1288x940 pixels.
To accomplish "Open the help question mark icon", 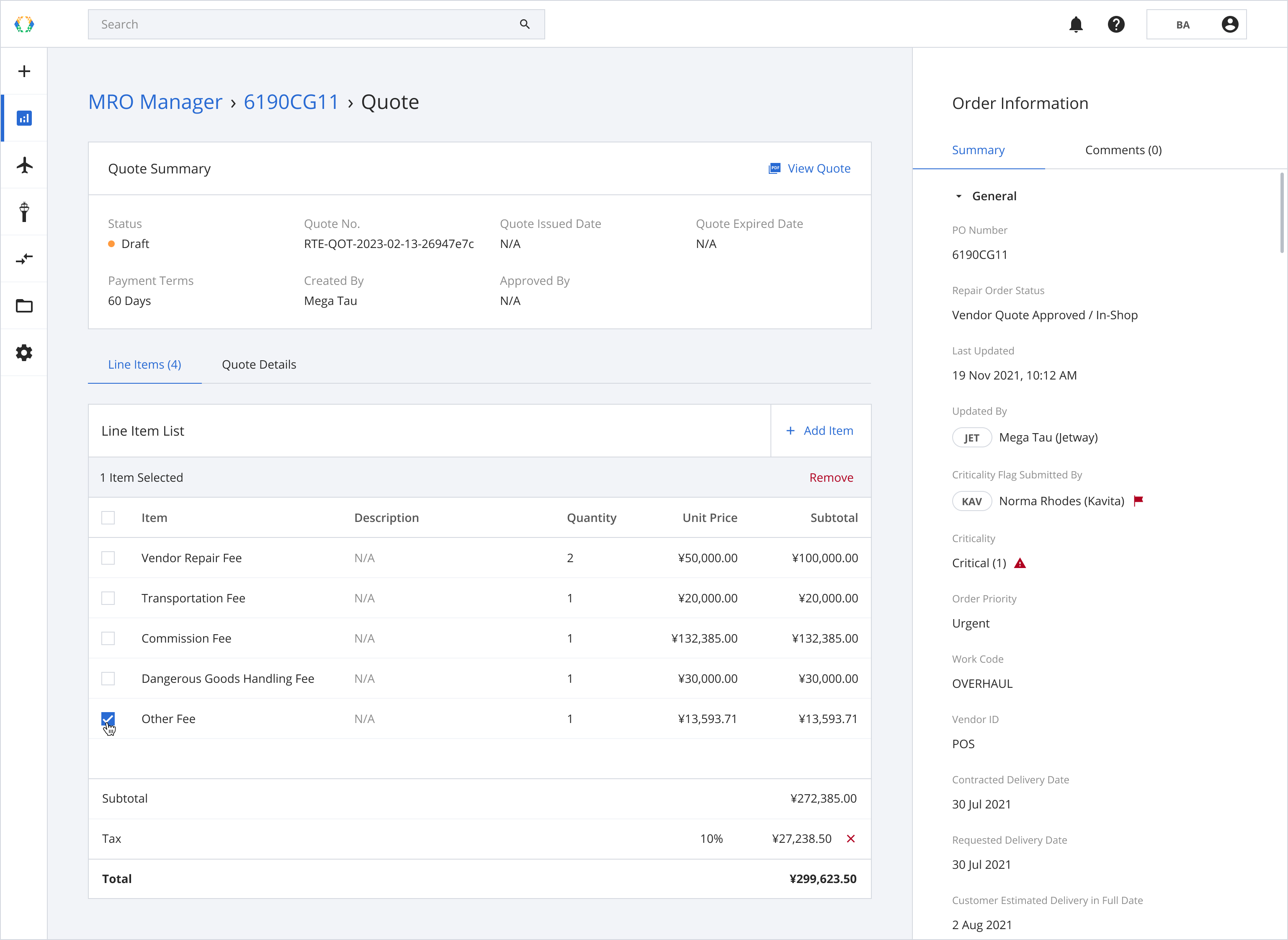I will pyautogui.click(x=1116, y=24).
